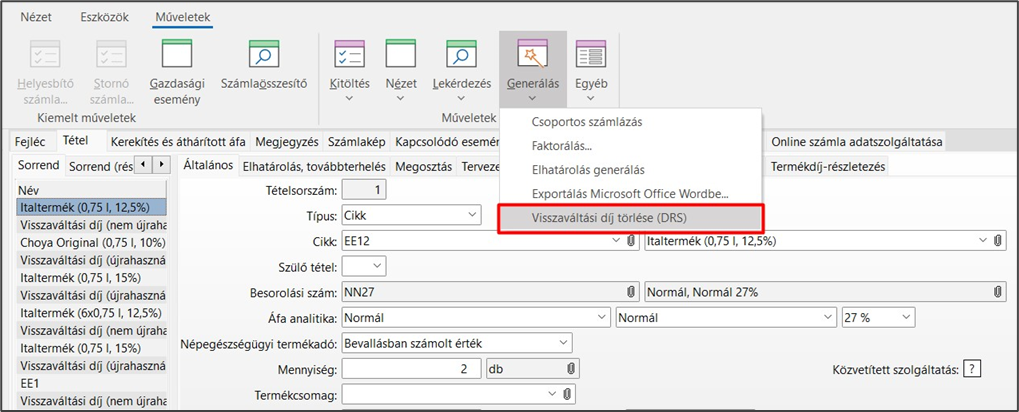Open Elhatárolás, továbbterhelés sub-tab
1019x412 pixels.
point(314,166)
